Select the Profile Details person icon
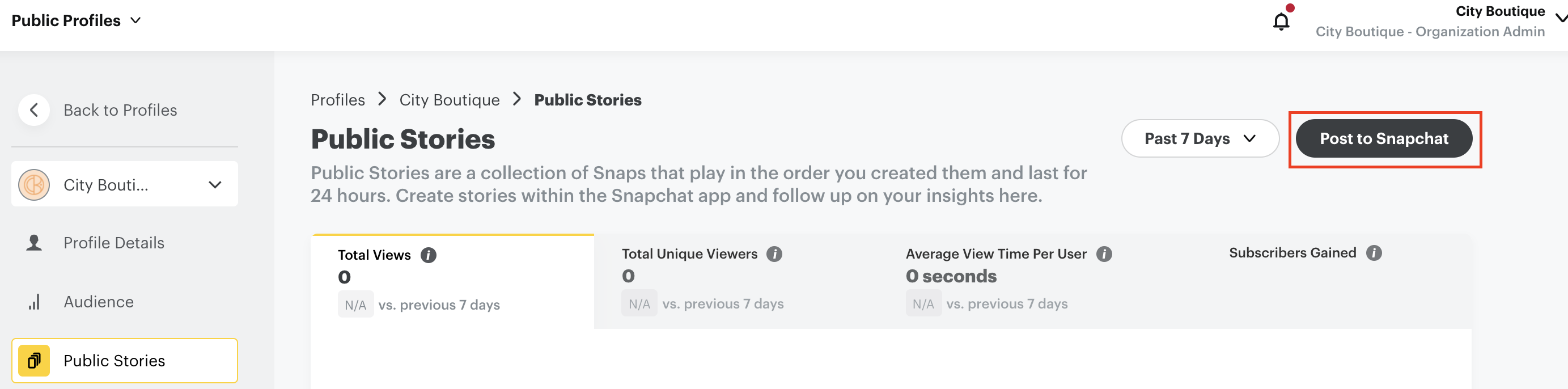The image size is (1568, 389). (34, 242)
